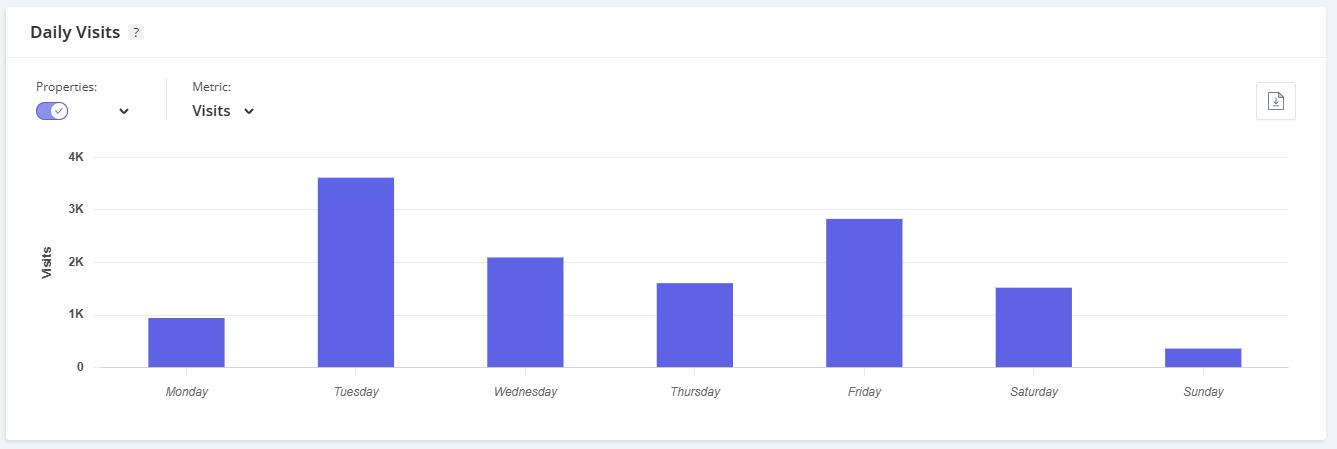The width and height of the screenshot is (1337, 449).
Task: Click the Daily Visits title
Action: coord(75,32)
